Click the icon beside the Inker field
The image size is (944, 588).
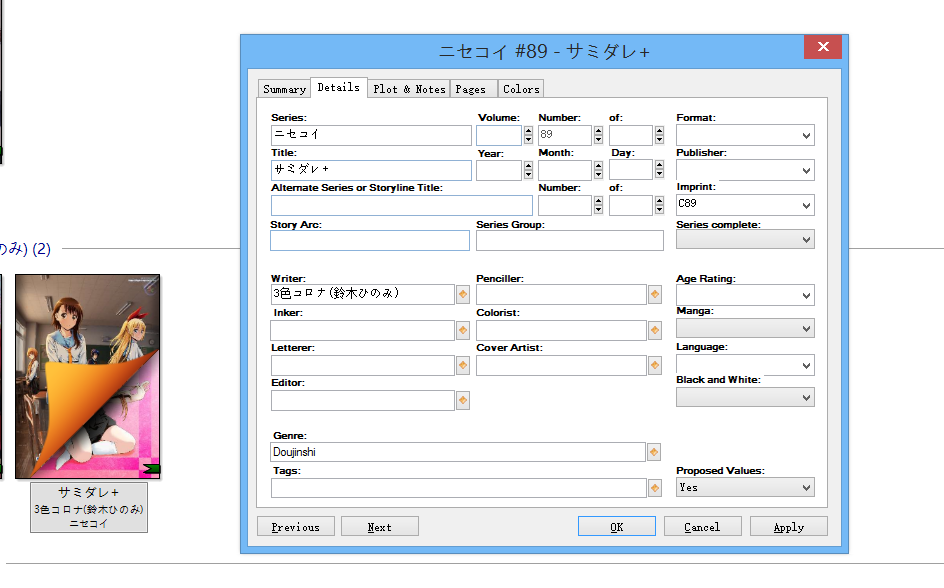462,331
